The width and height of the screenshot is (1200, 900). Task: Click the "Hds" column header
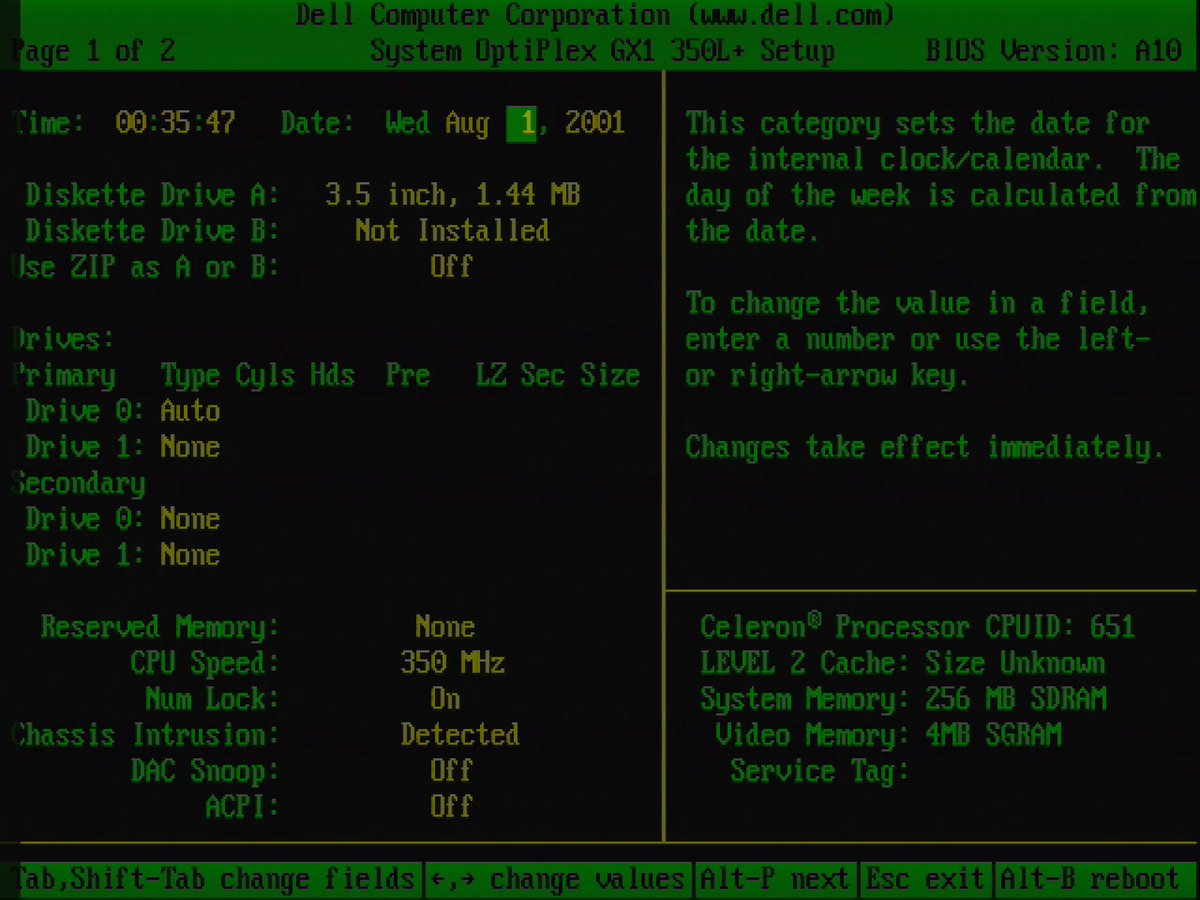point(332,375)
